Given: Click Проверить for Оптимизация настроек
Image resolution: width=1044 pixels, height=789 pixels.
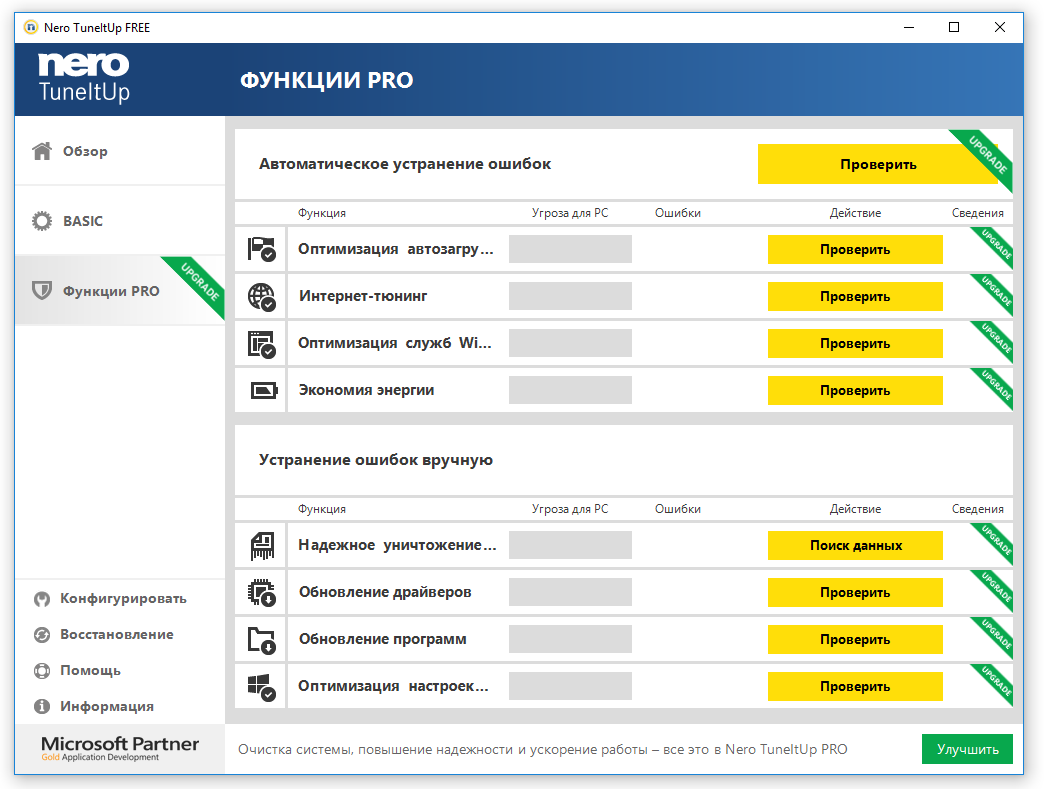Looking at the screenshot, I should tap(855, 686).
